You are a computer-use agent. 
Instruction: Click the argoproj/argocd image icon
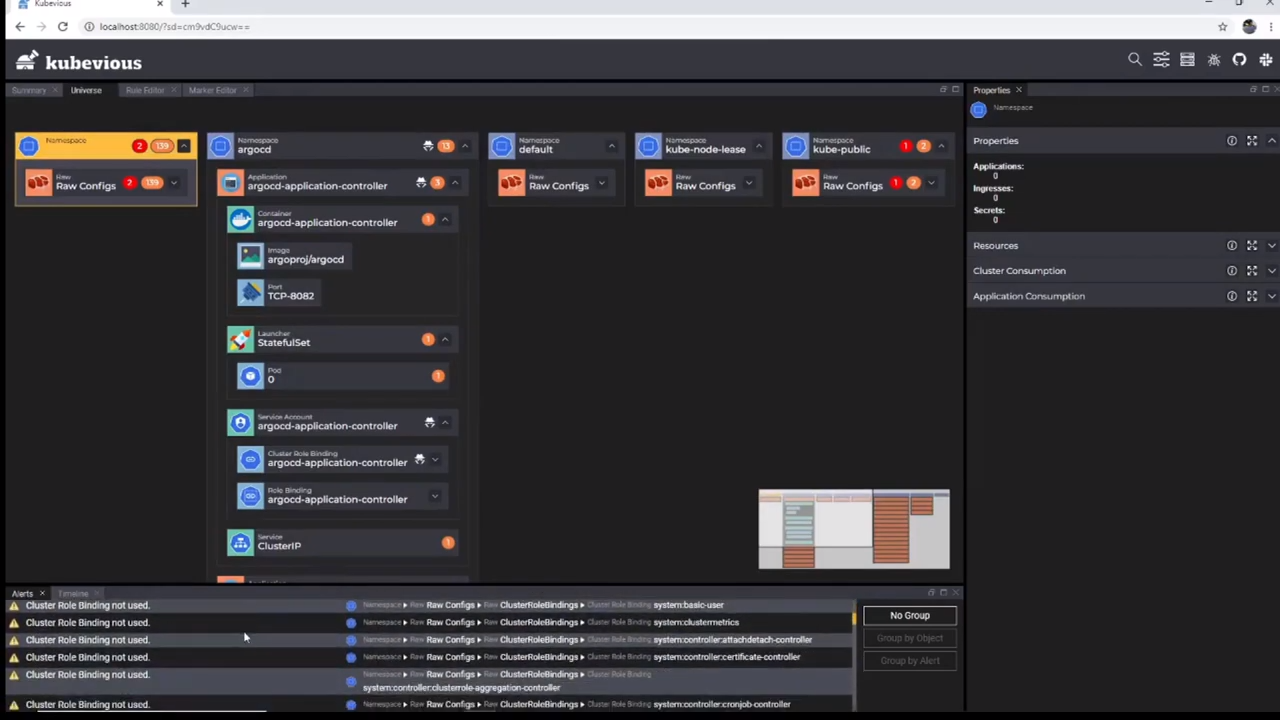250,257
